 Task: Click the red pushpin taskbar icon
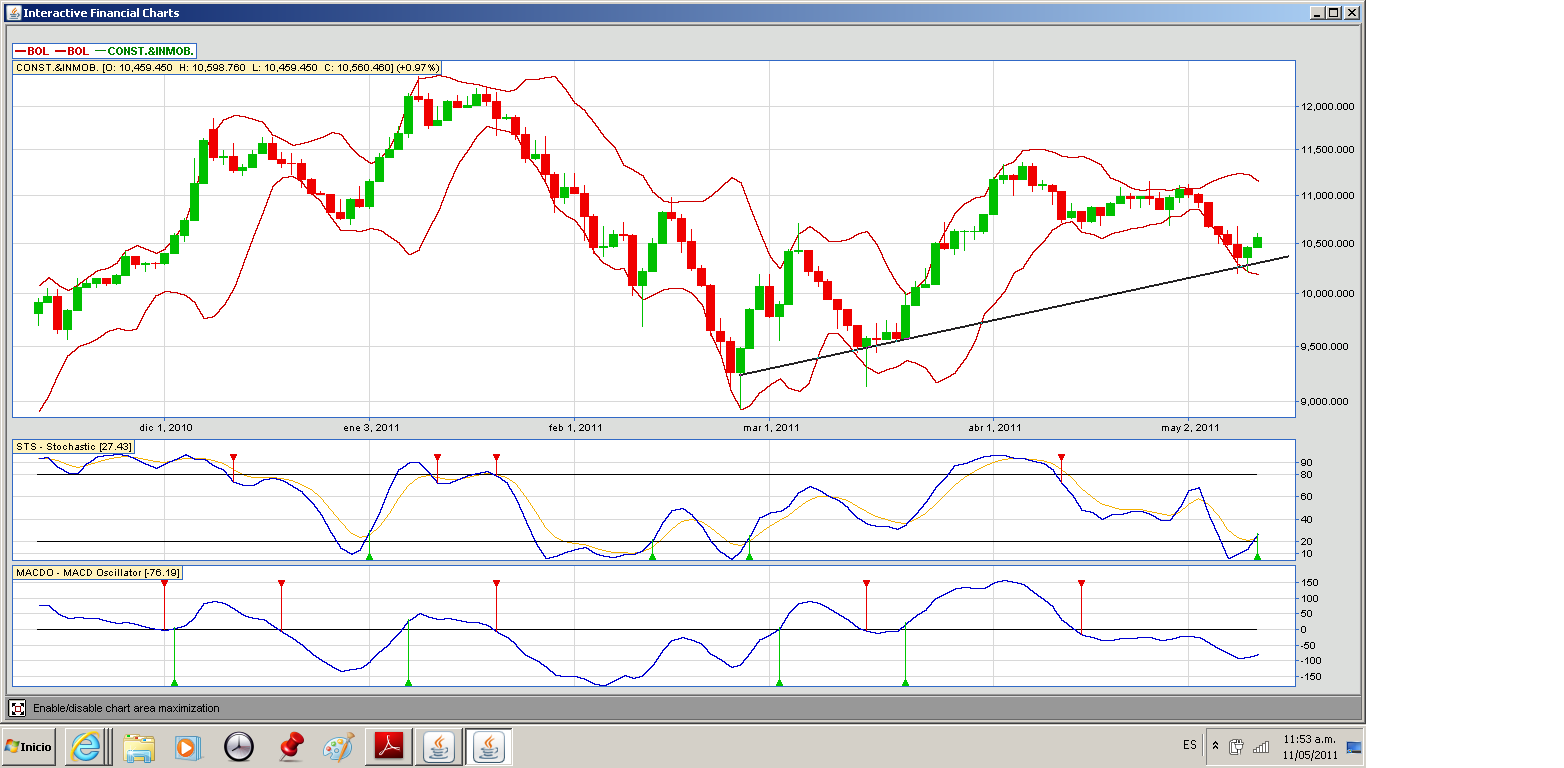[290, 746]
